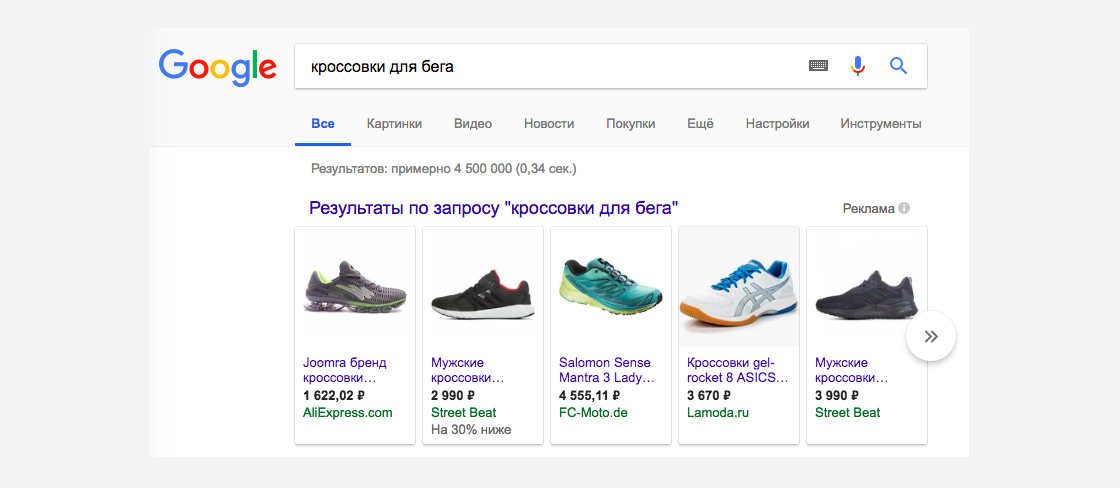1120x488 pixels.
Task: Start voice search with microphone icon
Action: point(857,66)
